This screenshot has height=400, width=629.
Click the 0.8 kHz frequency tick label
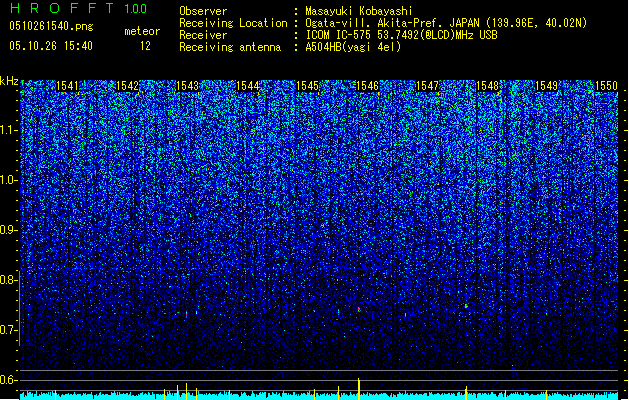(x=8, y=280)
